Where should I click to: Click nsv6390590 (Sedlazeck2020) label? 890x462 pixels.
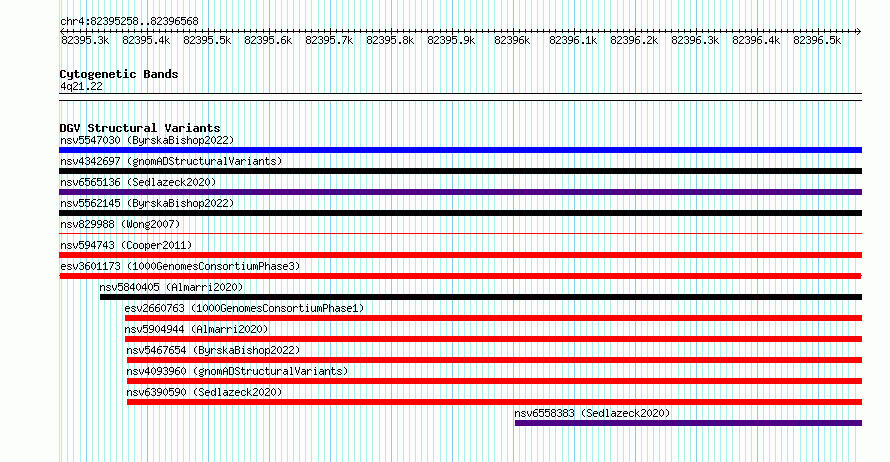click(204, 392)
